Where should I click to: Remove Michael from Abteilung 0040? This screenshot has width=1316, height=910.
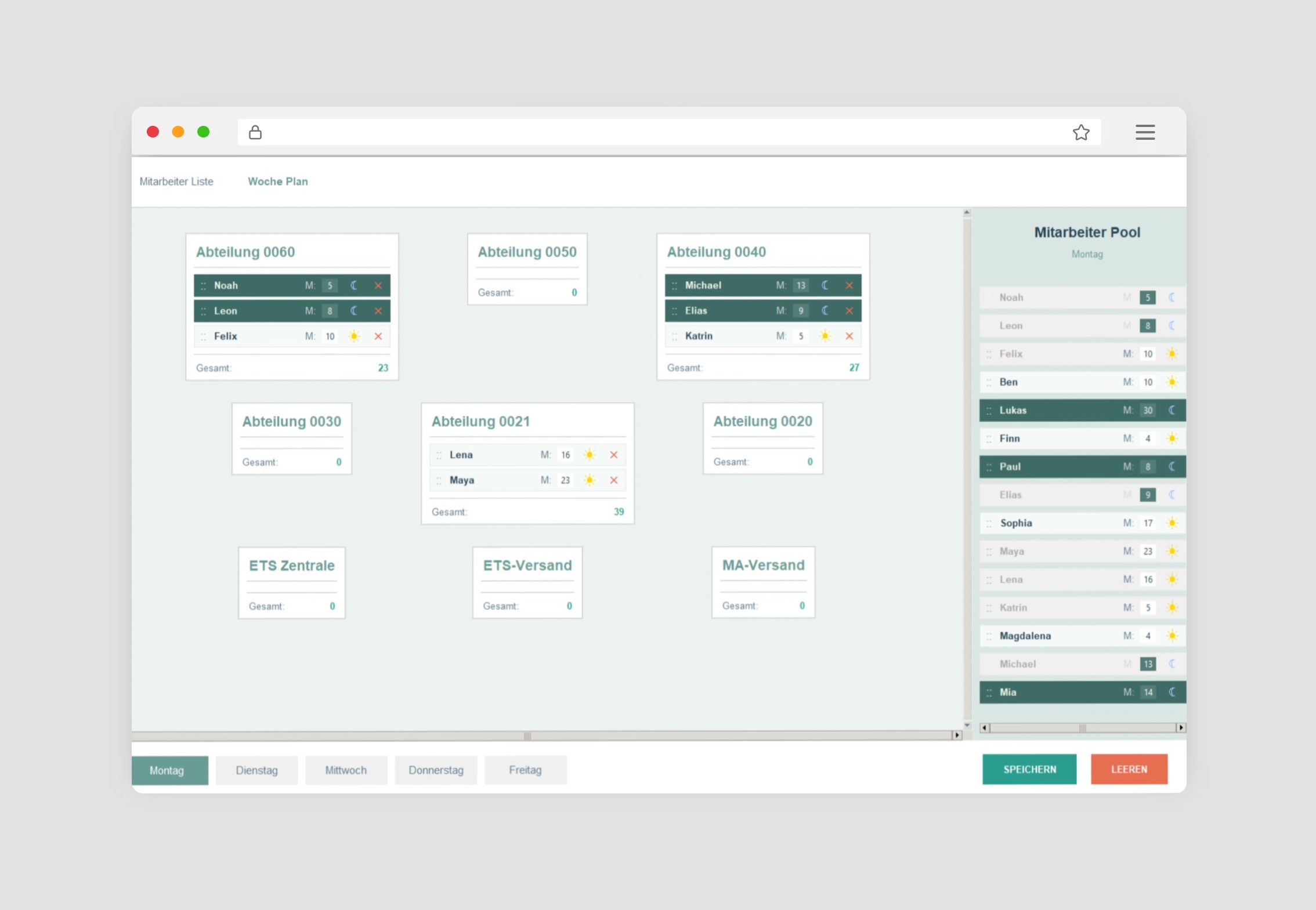[x=849, y=285]
